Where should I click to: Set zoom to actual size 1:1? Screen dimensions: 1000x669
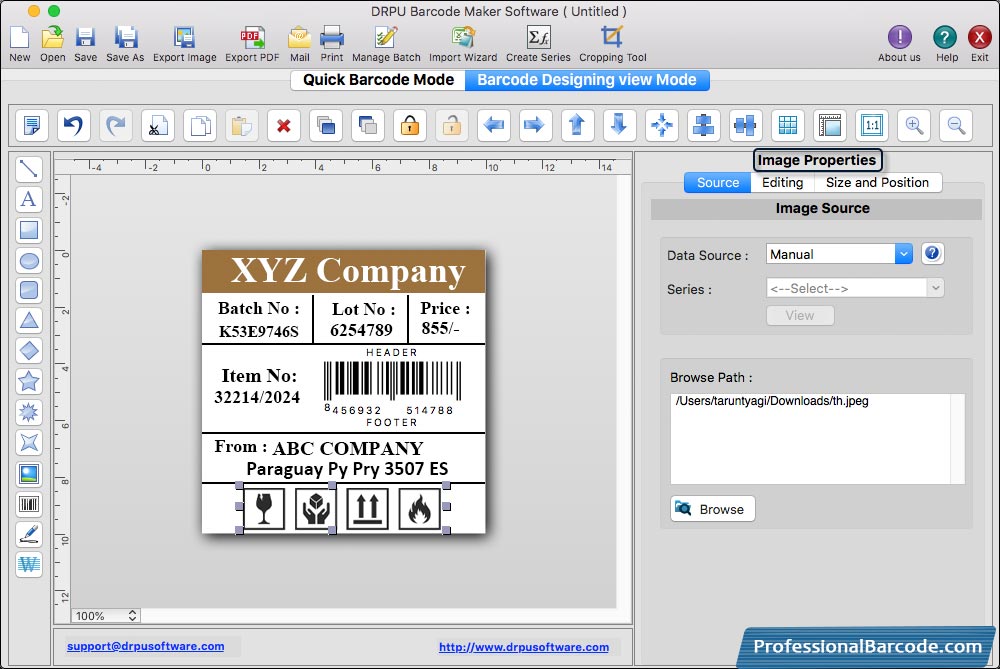coord(872,125)
